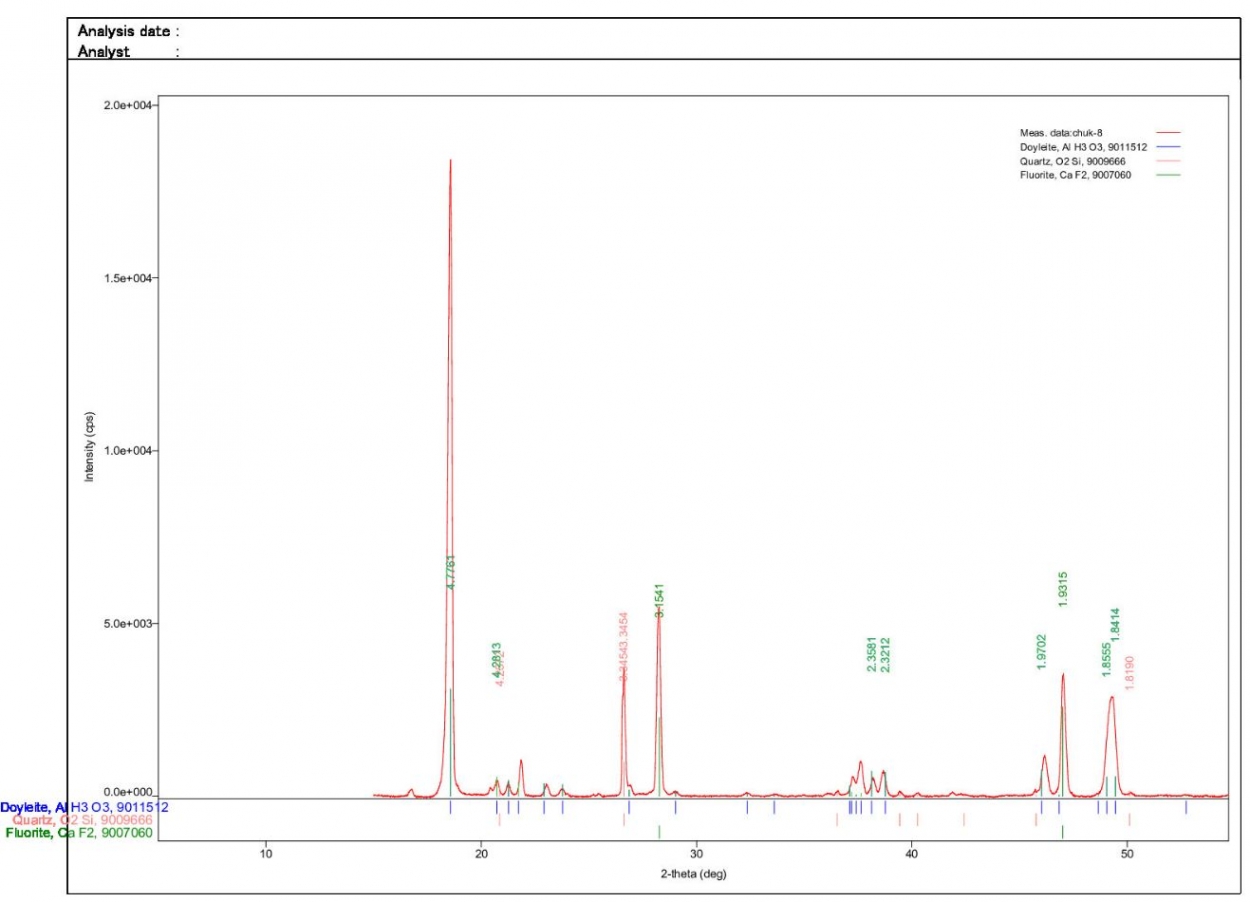Screen dimensions: 1250x902
Task: Click the 2.0e+004 y-axis tick label
Action: click(x=128, y=106)
